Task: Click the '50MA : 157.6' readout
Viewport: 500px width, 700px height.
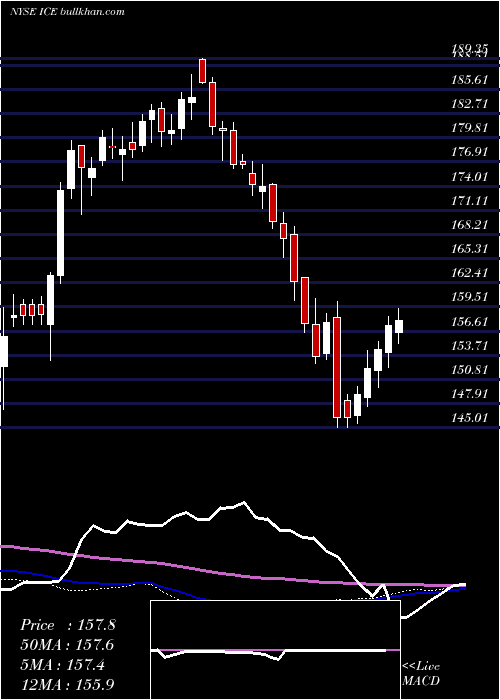Action: [x=67, y=646]
